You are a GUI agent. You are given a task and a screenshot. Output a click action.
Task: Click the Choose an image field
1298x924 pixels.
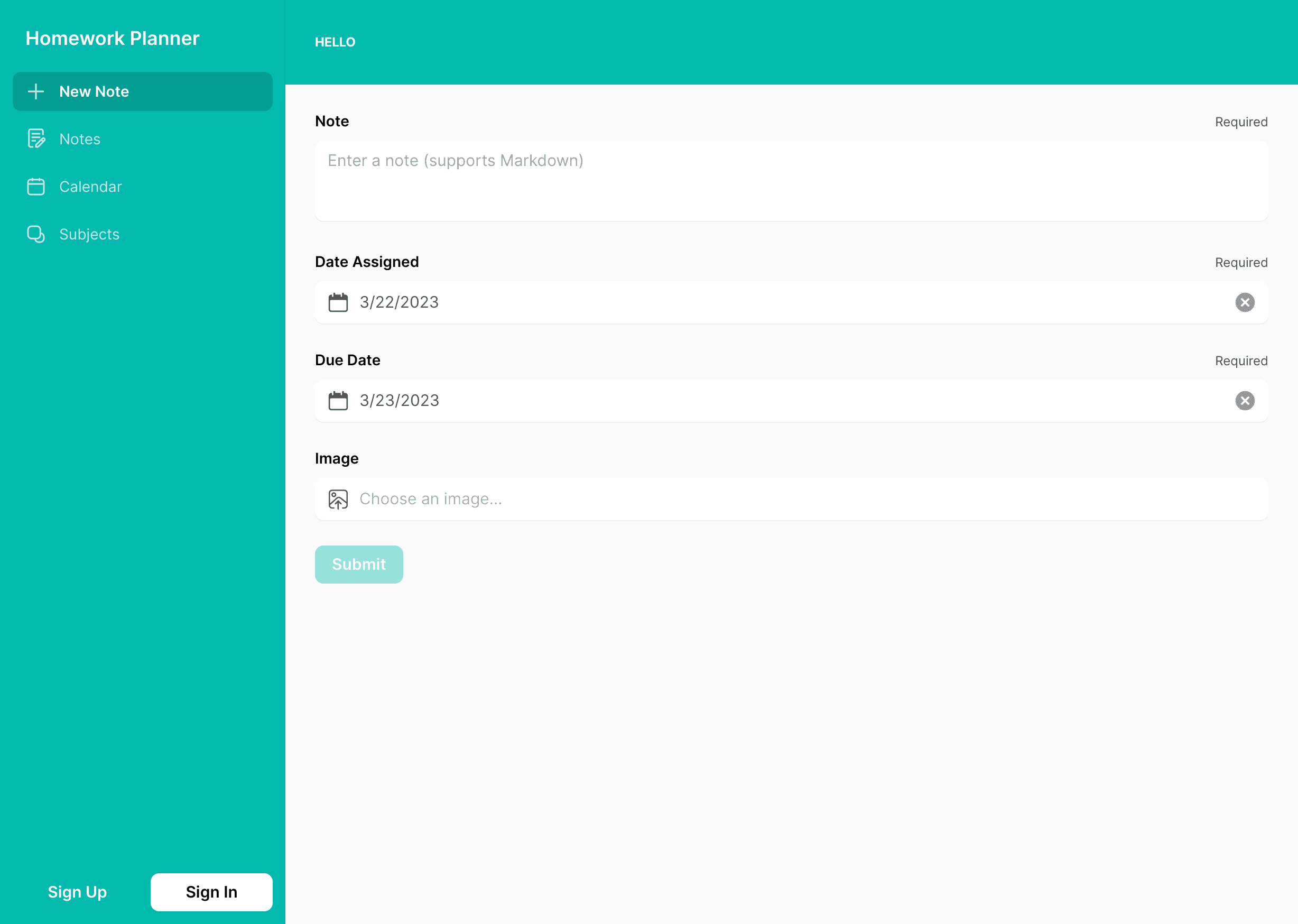tap(791, 498)
